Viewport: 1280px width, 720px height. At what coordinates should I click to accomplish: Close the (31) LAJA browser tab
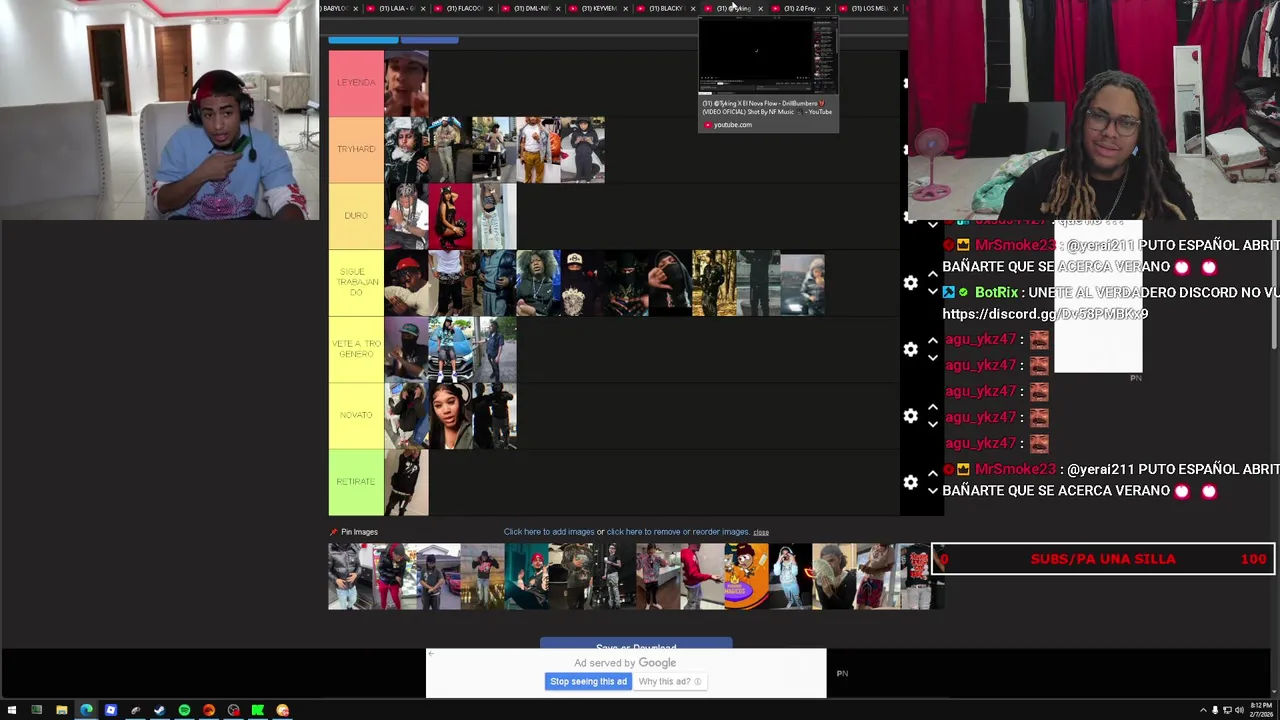(422, 9)
